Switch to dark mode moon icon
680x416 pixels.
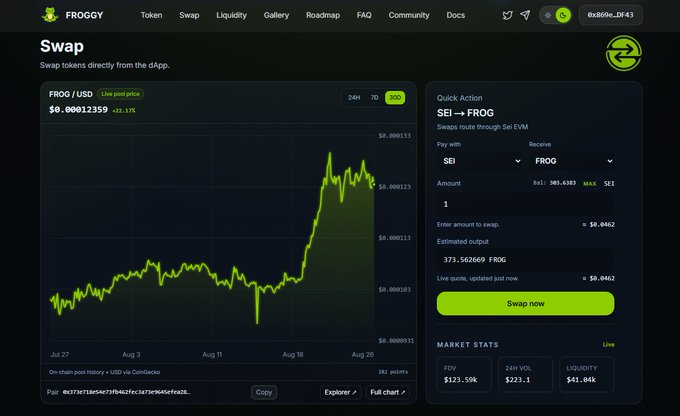tap(563, 15)
